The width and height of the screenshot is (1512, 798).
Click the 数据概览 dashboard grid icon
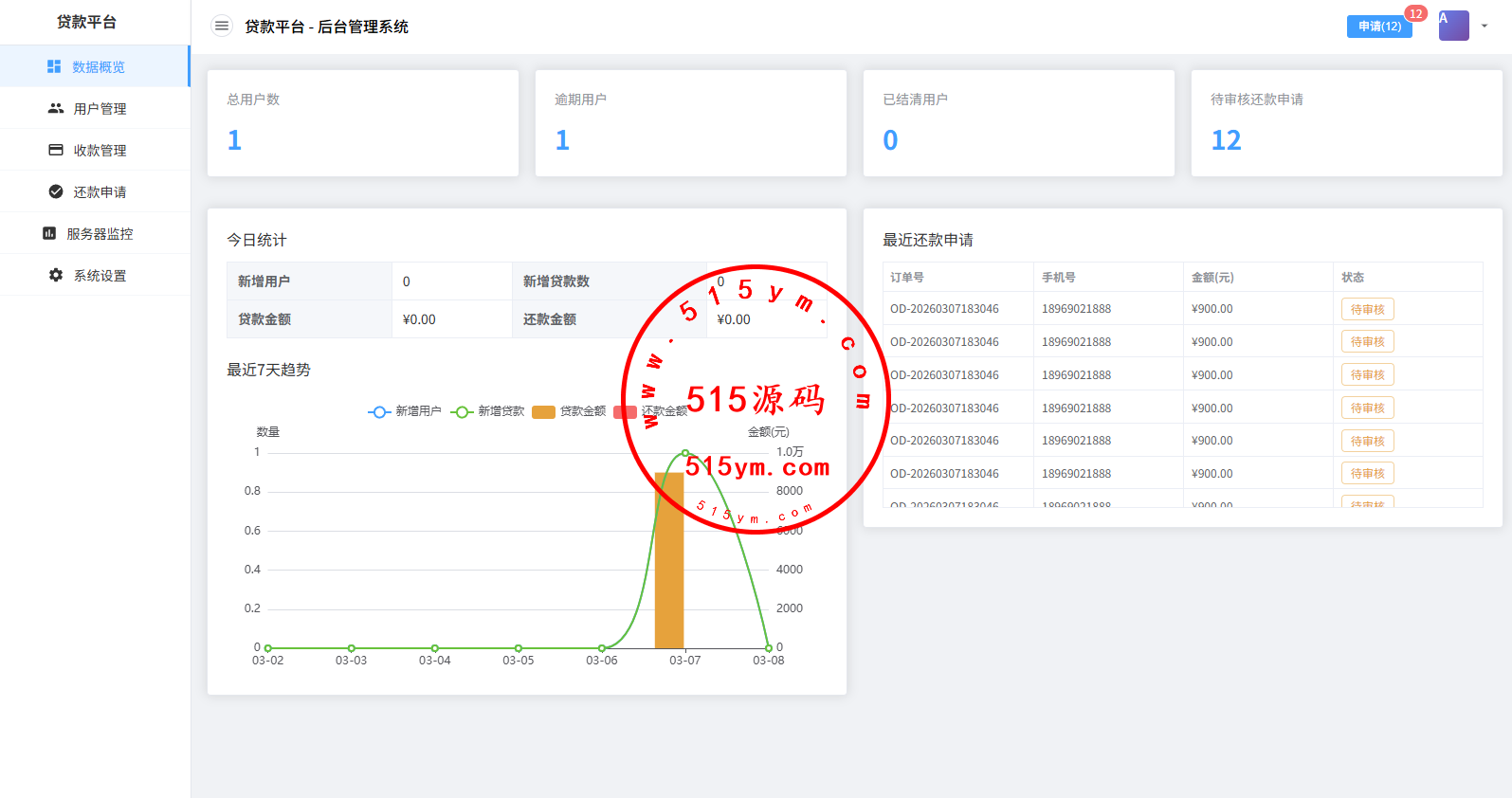pos(54,66)
